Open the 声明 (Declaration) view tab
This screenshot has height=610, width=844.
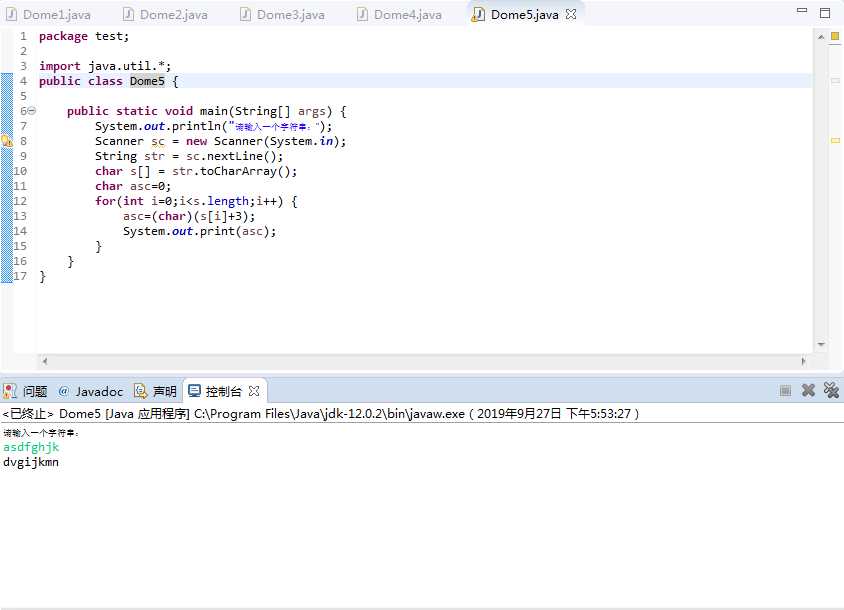(155, 391)
